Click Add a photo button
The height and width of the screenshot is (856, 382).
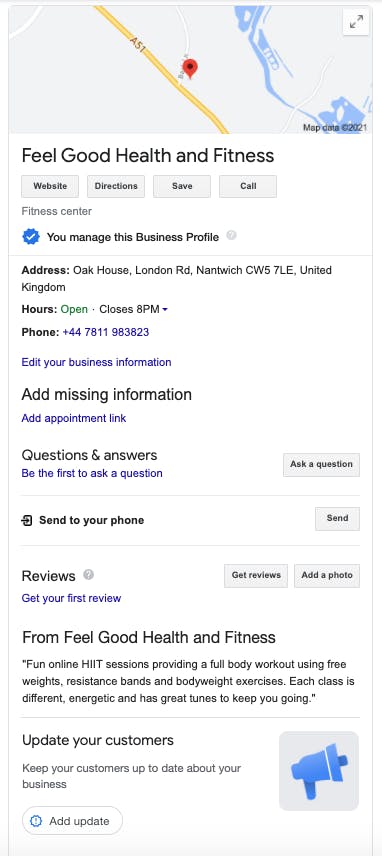pos(327,575)
